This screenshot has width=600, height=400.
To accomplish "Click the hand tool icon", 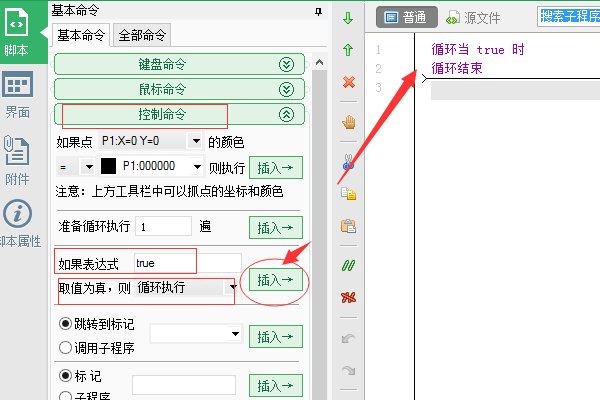I will 349,122.
